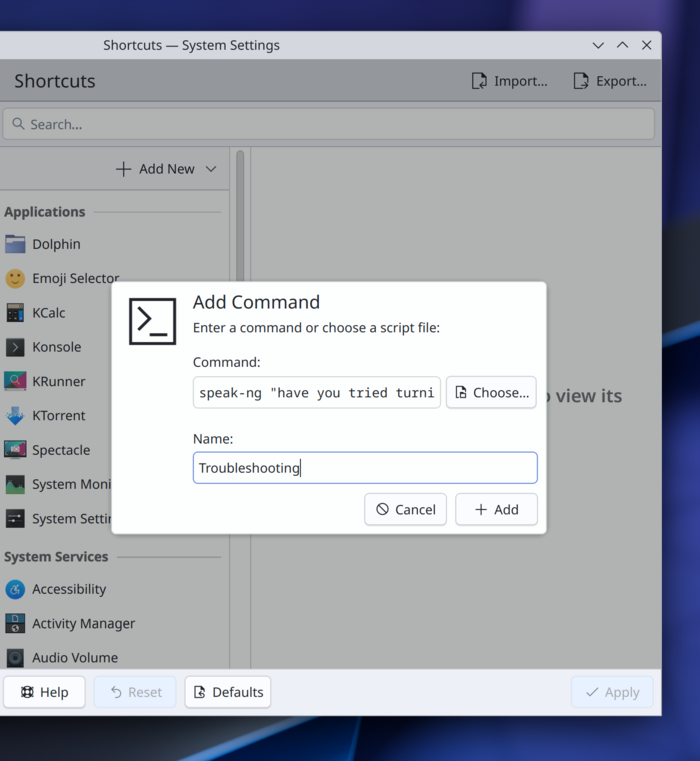Click the Accessibility service icon
Image resolution: width=700 pixels, height=761 pixels.
click(x=15, y=589)
